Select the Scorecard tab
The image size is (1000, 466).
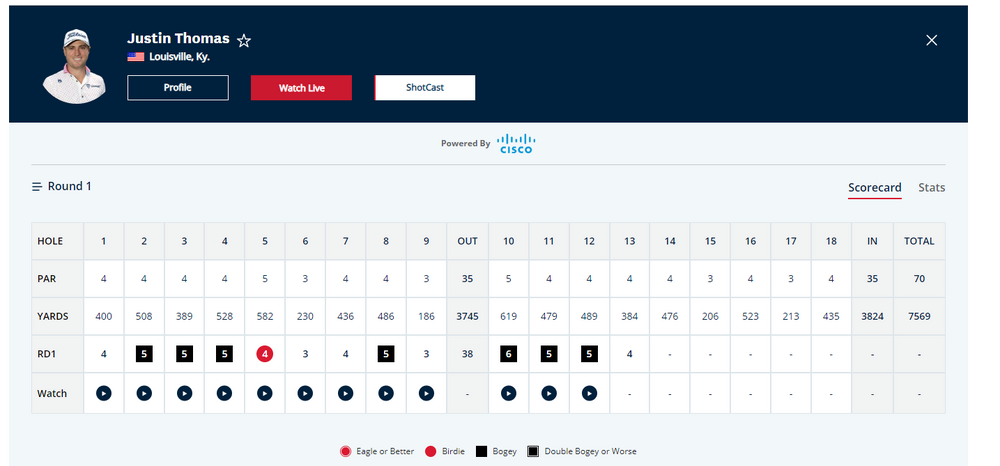[874, 188]
